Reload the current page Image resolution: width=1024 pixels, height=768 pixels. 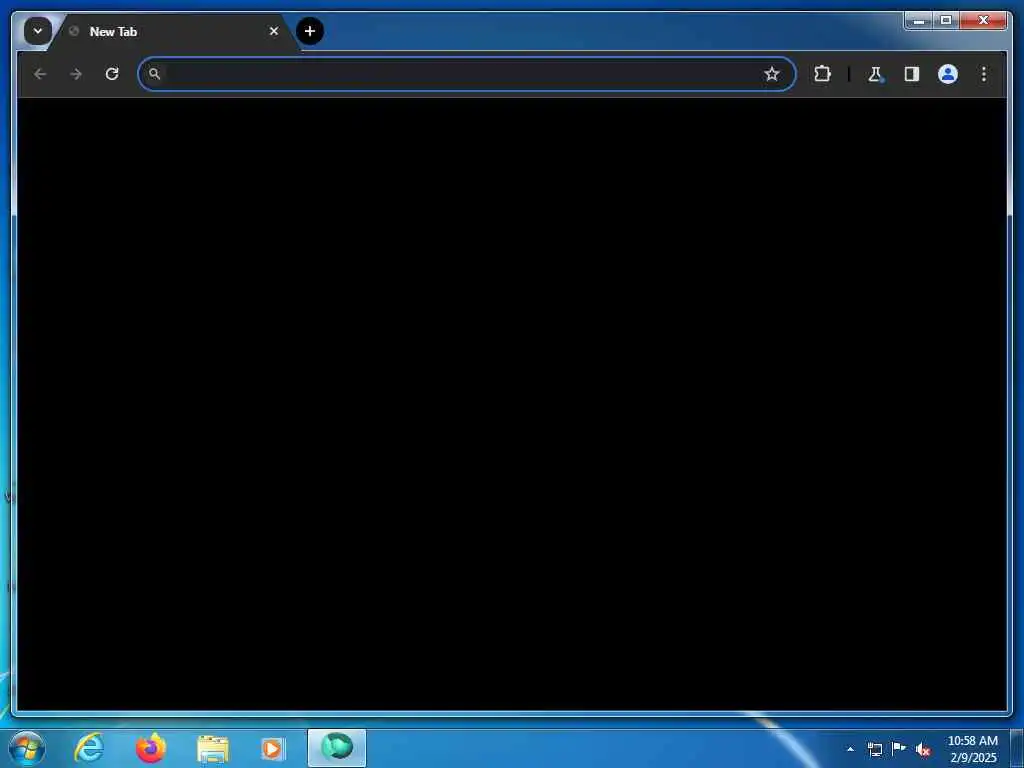pyautogui.click(x=112, y=74)
